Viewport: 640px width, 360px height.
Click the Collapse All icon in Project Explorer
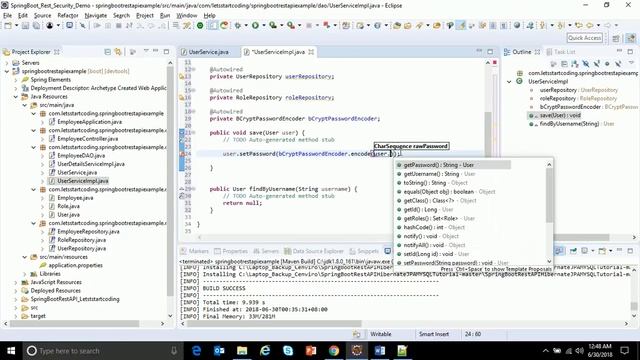107,52
